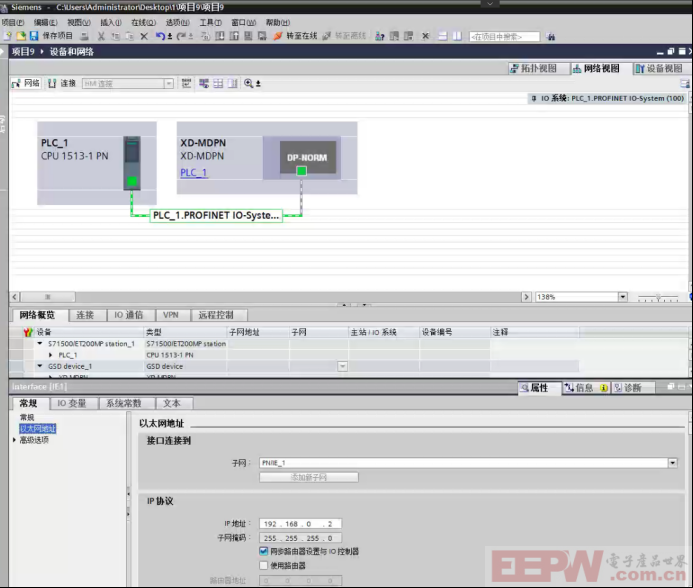
Task: Click the binoculars search icon
Action: [x=551, y=37]
